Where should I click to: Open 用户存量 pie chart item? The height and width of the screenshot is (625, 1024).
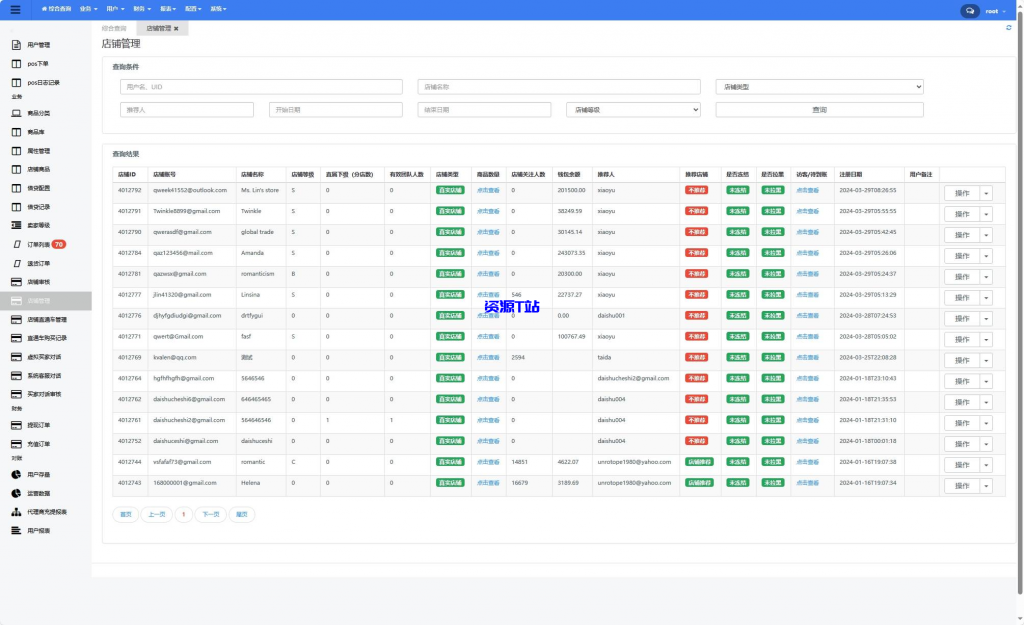click(38, 474)
